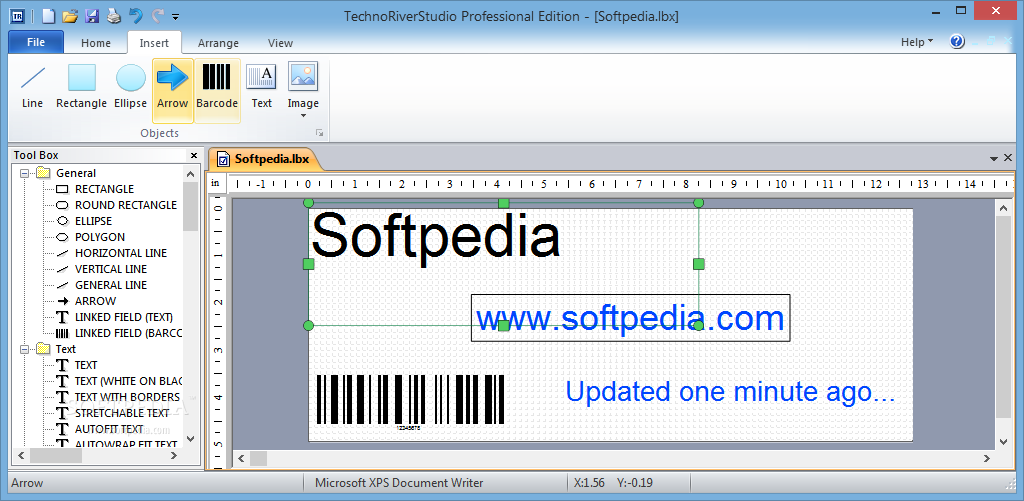Image resolution: width=1024 pixels, height=501 pixels.
Task: Click Tool Box vertical scrollbar thumb
Action: (x=190, y=206)
